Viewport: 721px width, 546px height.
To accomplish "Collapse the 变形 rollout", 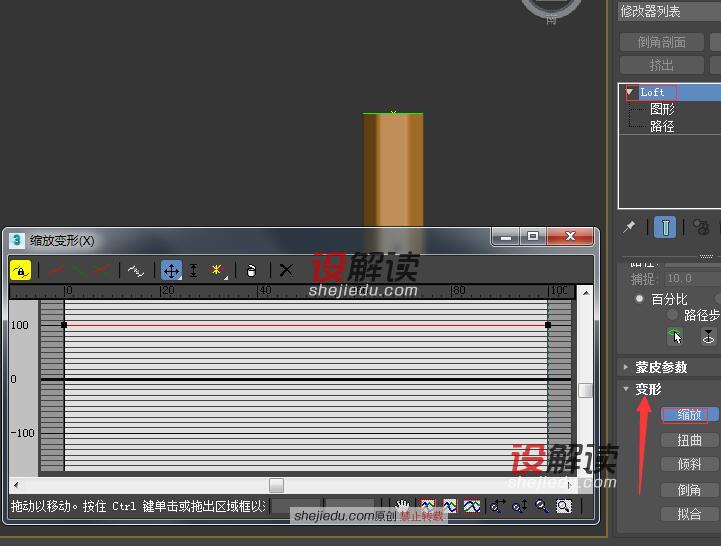I will pos(648,389).
